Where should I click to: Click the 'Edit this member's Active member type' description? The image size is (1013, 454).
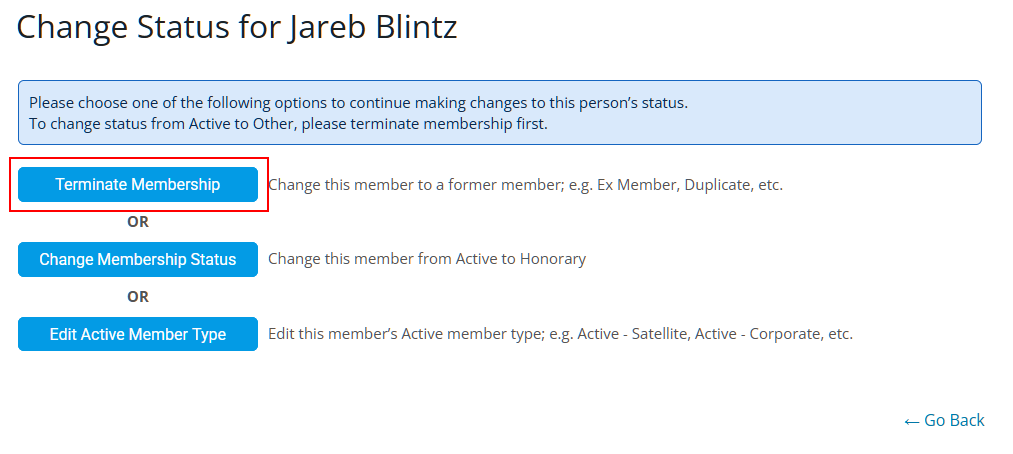point(400,334)
